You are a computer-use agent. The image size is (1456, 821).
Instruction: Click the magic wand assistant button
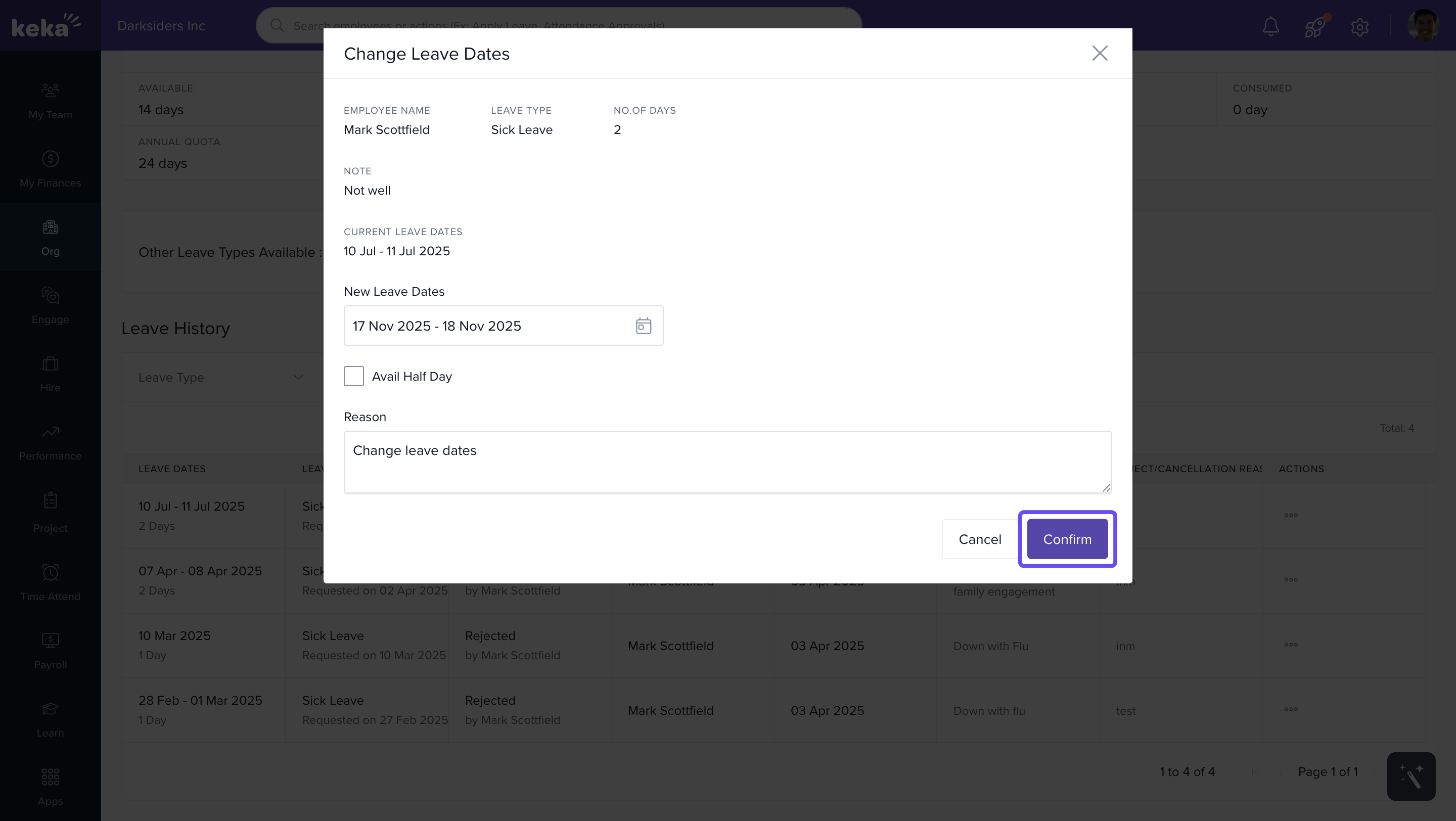coord(1411,777)
